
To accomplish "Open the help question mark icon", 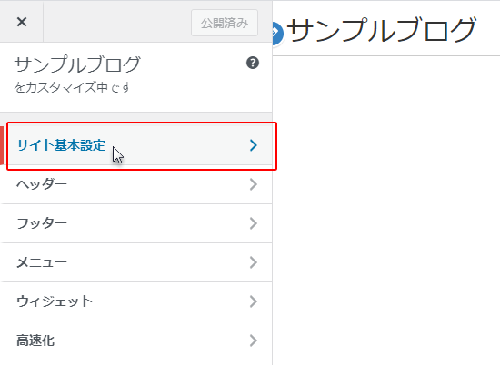I will tap(252, 63).
